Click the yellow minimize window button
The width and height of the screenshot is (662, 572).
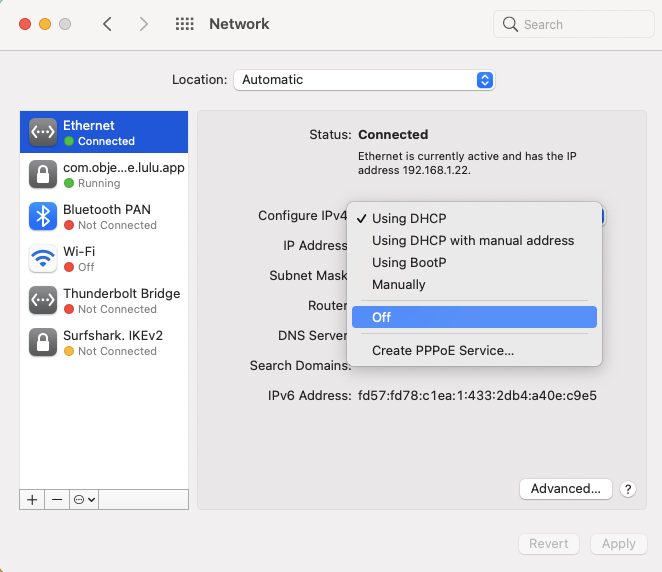pyautogui.click(x=45, y=24)
